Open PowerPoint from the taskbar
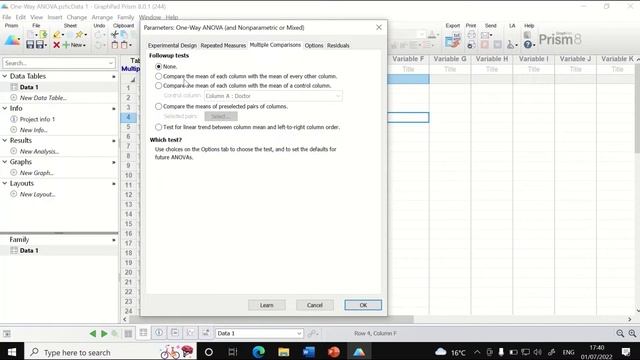The height and width of the screenshot is (360, 640). (334, 352)
